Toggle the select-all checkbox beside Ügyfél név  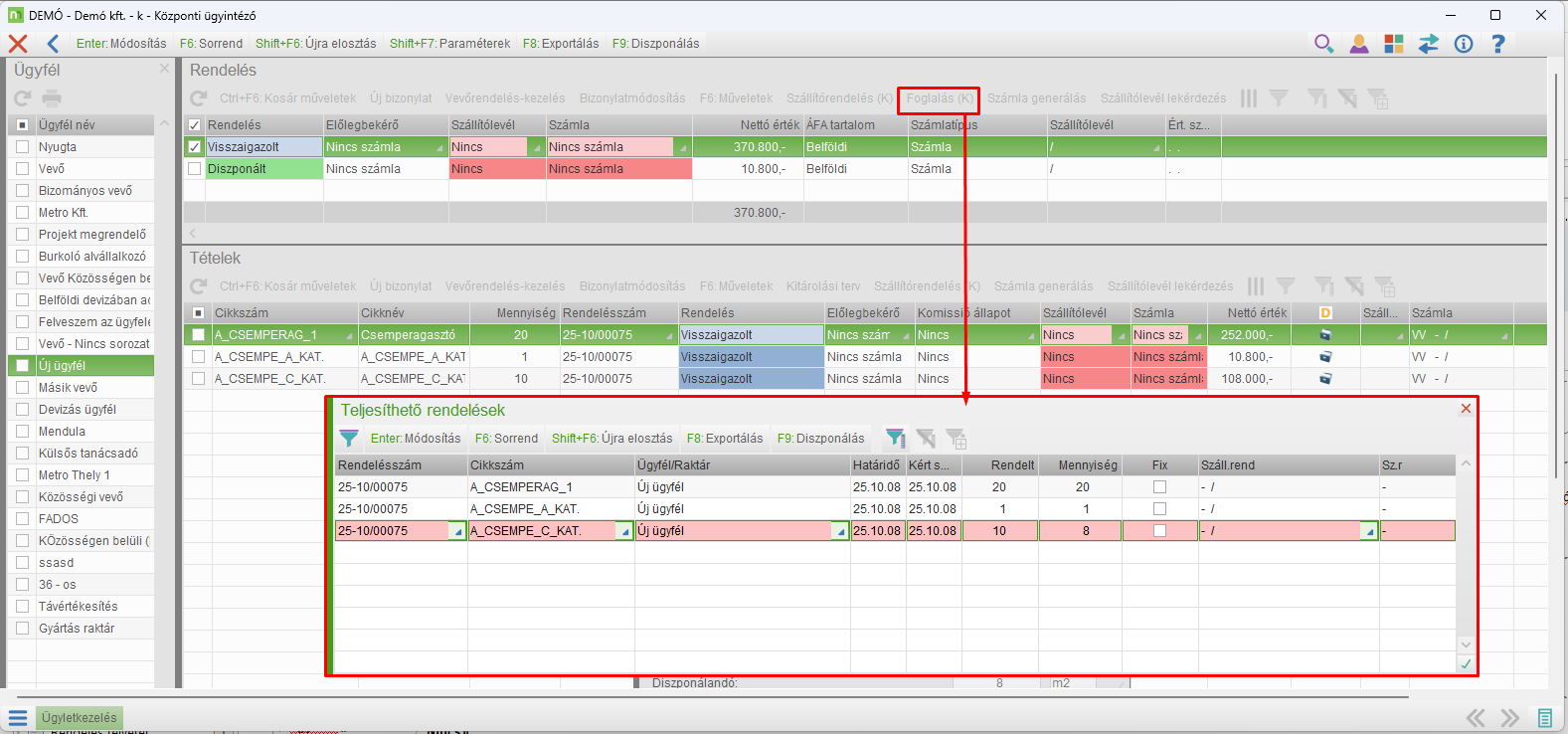point(22,125)
